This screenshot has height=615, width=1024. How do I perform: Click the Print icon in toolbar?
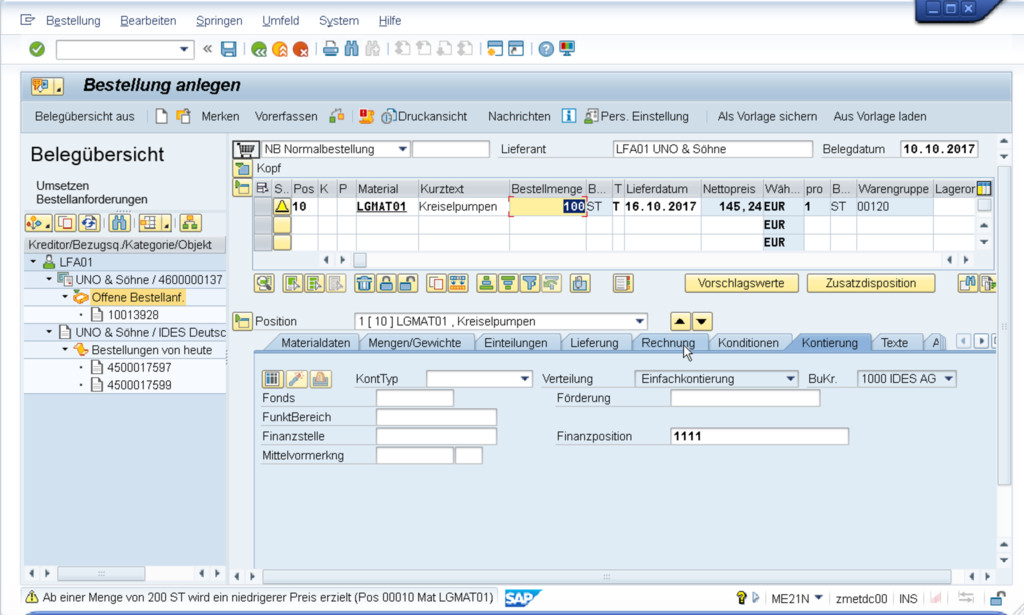[329, 49]
